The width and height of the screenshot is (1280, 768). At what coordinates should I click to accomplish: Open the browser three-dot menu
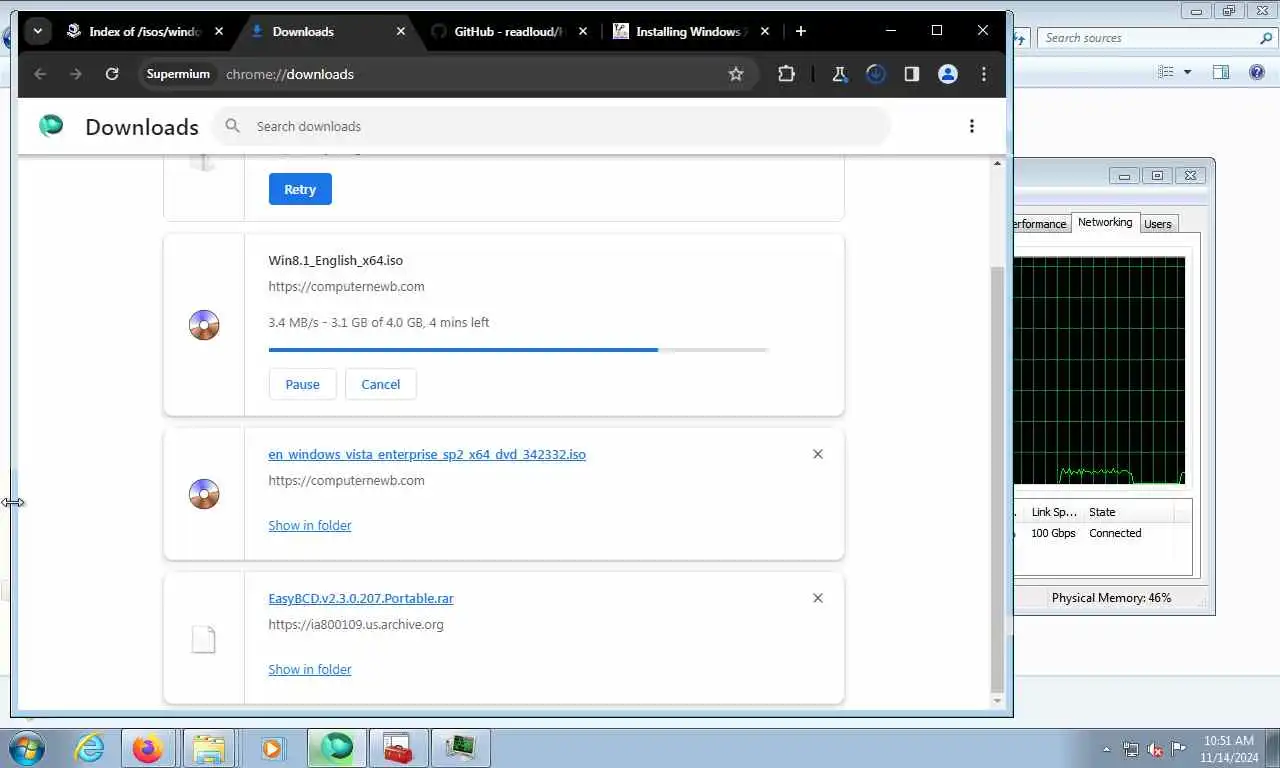[x=984, y=74]
